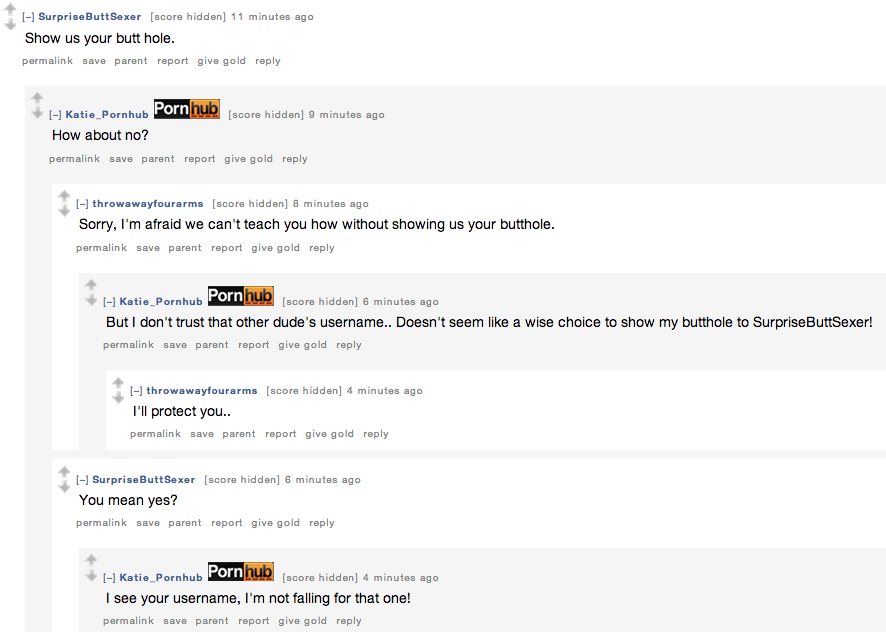Collapse throwawayfourarms' "I'll protect you.." comment
The image size is (886, 632).
[136, 391]
